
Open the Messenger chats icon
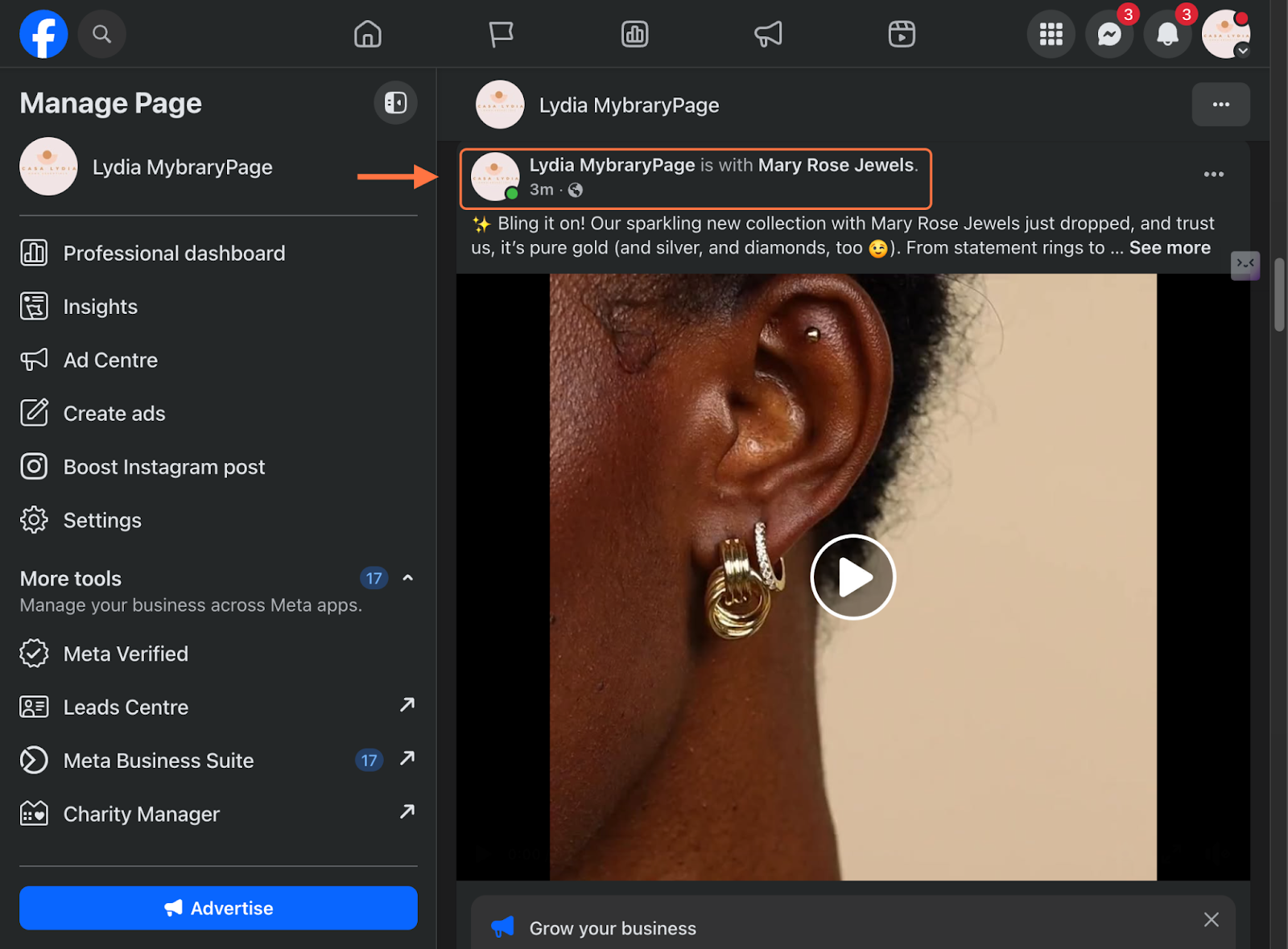coord(1109,35)
